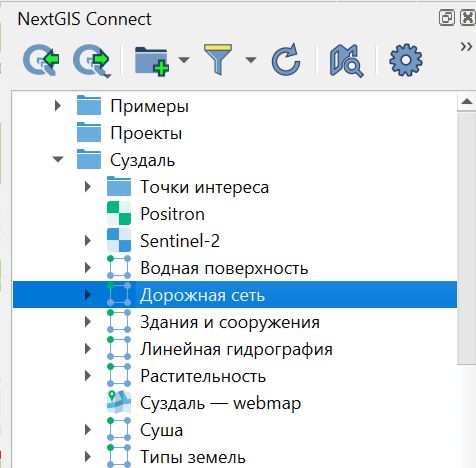Click the blue Sentinel-2 raster icon

click(119, 240)
